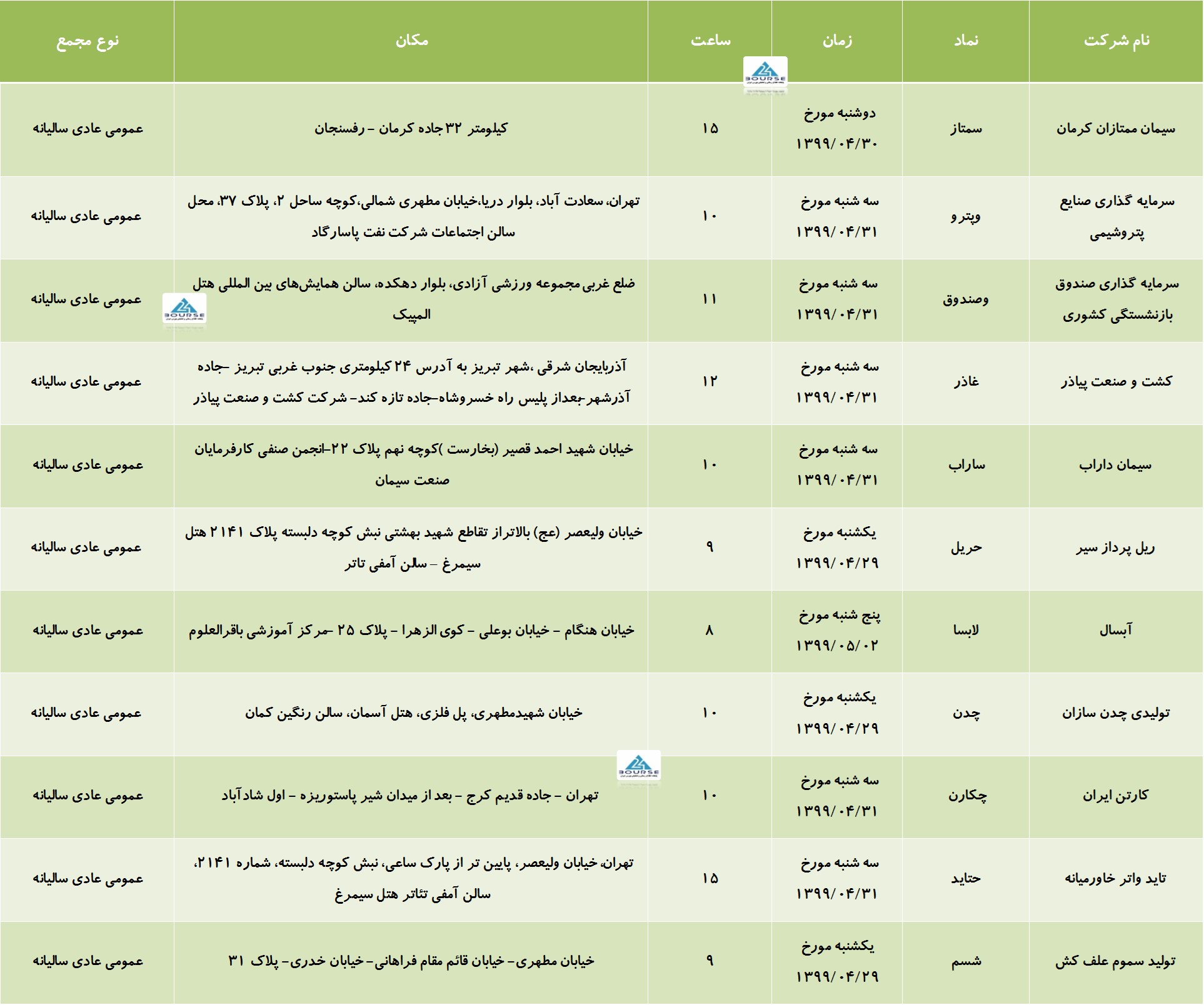Click date '۱۳۹۹/۰۴/۳۰' in سمتاز row
The image size is (1204, 1005).
(x=837, y=144)
